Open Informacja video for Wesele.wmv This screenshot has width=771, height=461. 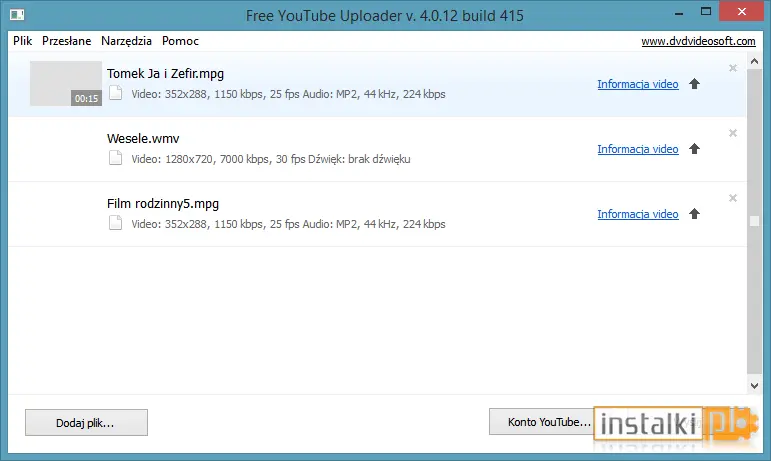638,149
